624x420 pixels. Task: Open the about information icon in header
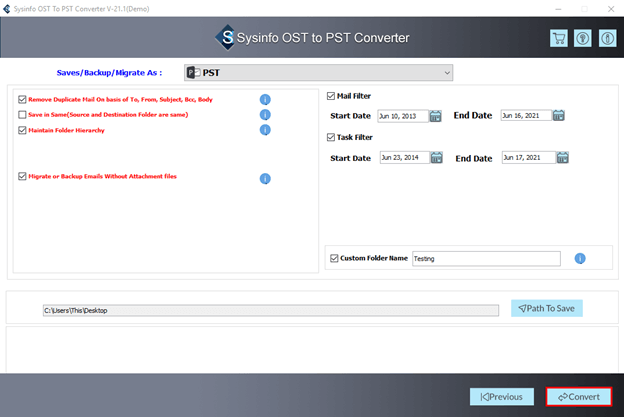coord(607,38)
